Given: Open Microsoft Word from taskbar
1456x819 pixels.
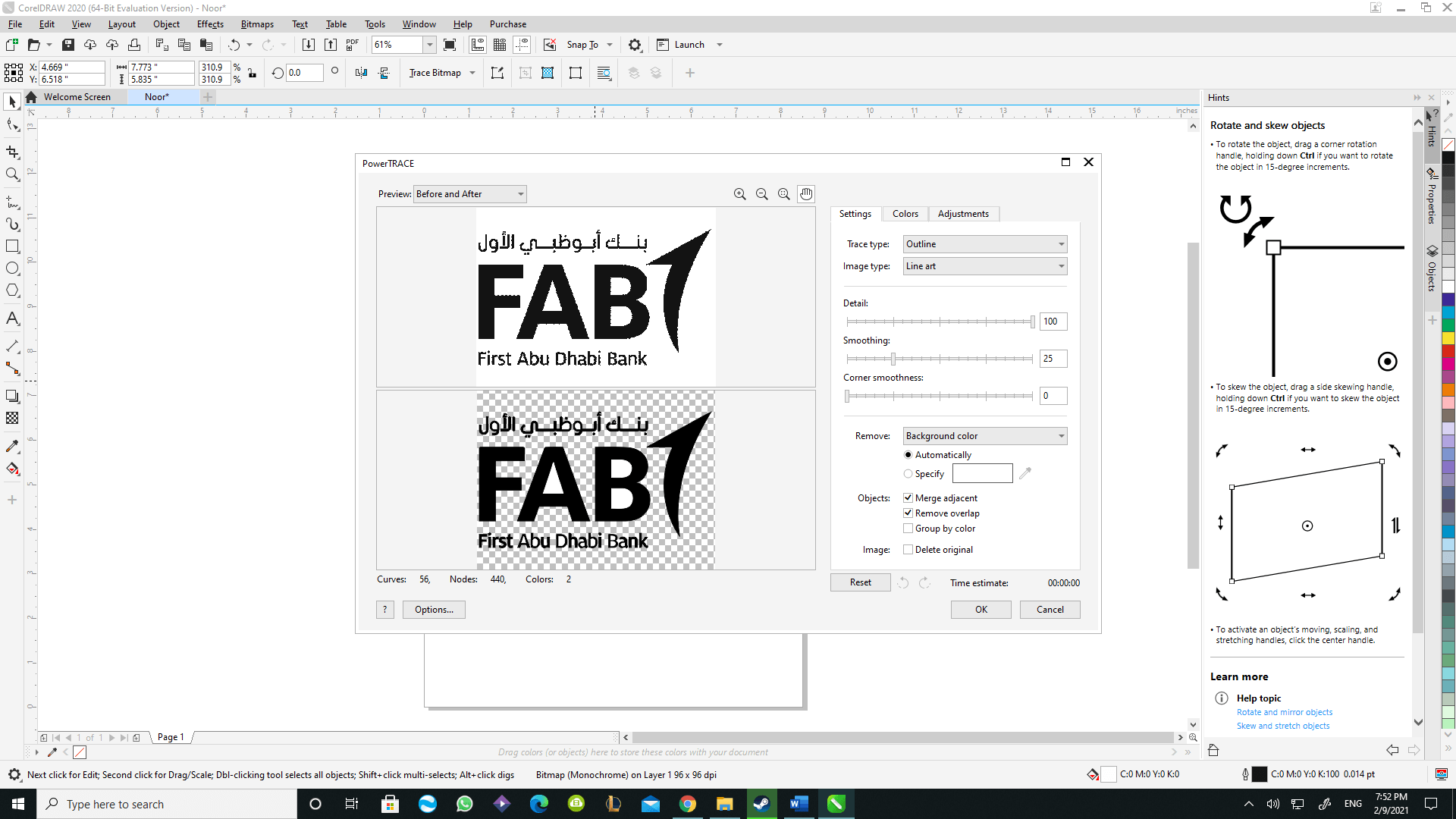Looking at the screenshot, I should [799, 804].
